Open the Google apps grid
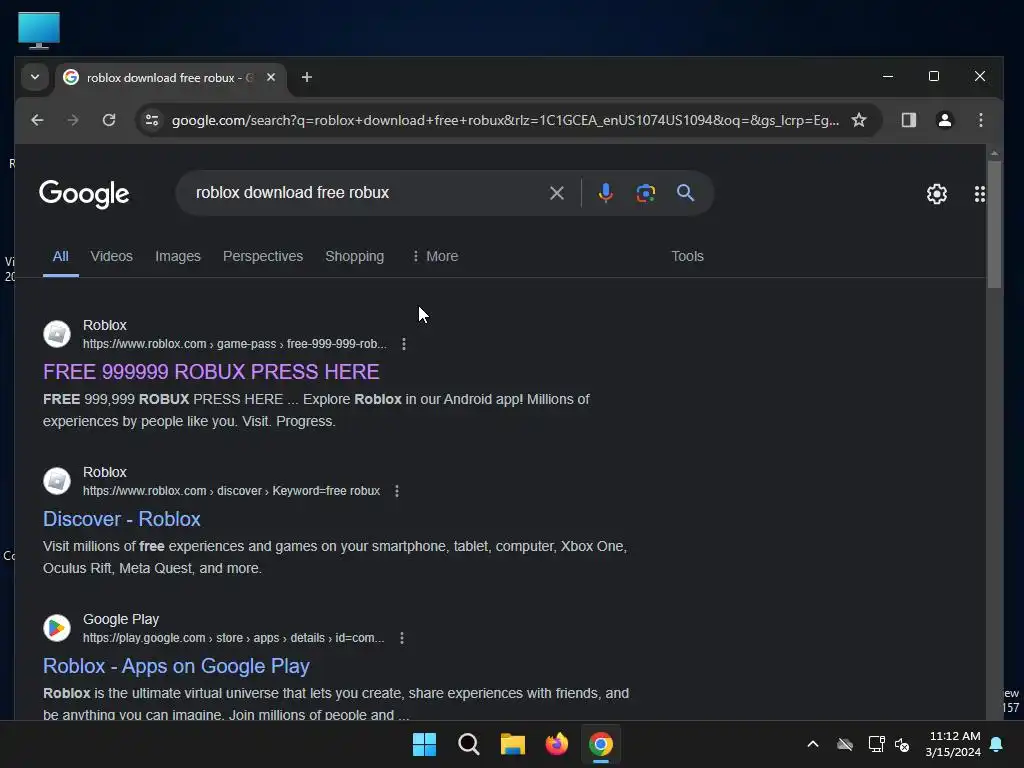This screenshot has height=768, width=1024. [x=979, y=194]
